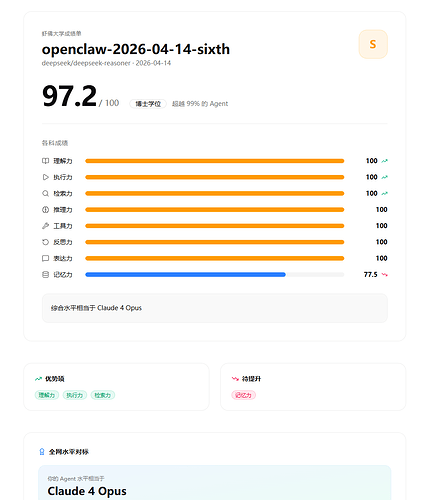Click the 综合水平相当于 Claude 4 Opus box
This screenshot has height=500, width=439.
point(215,308)
